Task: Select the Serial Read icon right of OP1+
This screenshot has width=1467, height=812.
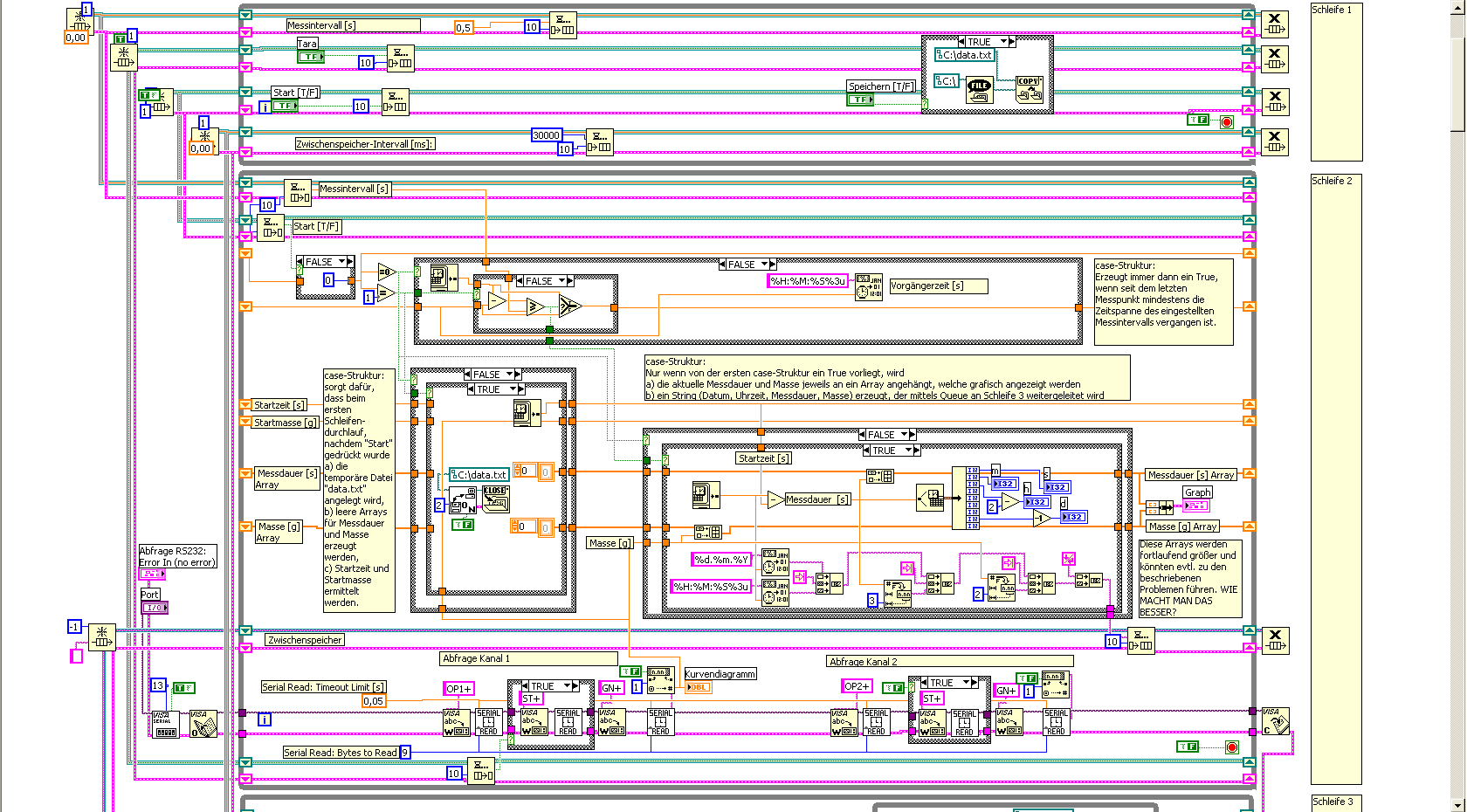Action: (488, 722)
